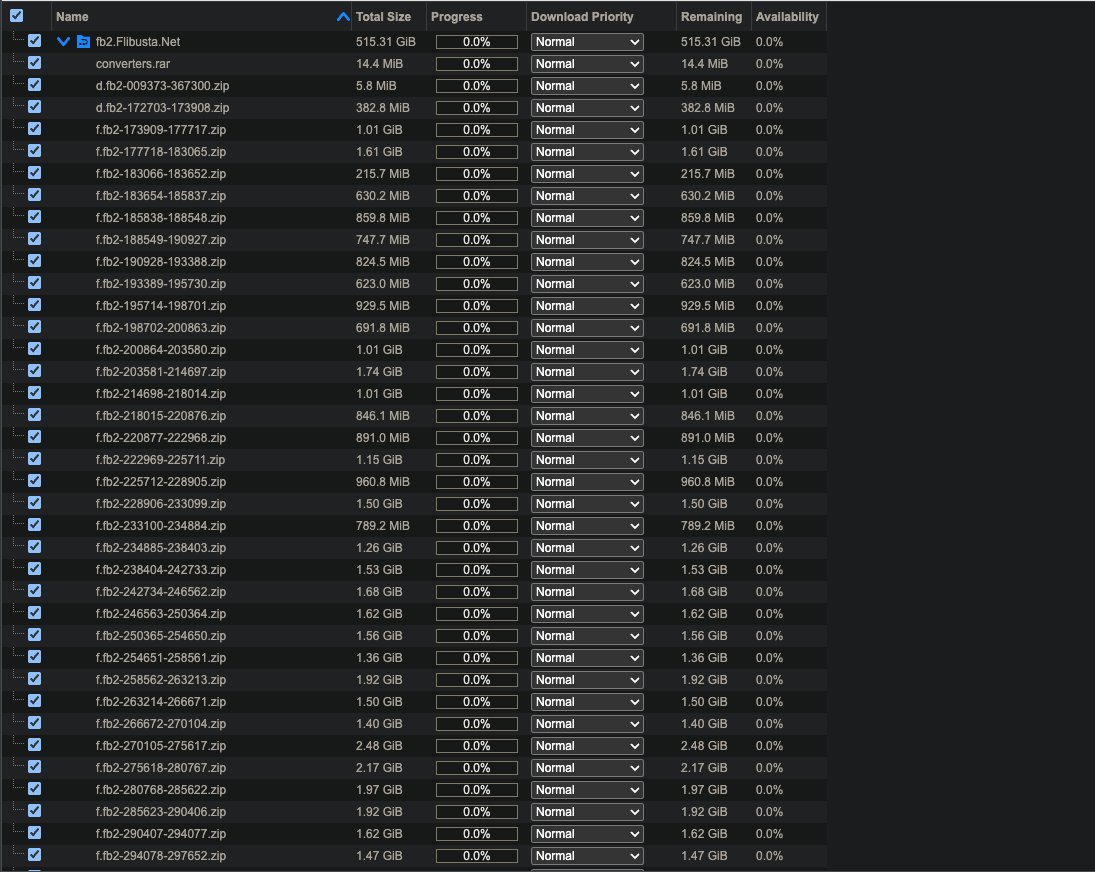Viewport: 1095px width, 872px height.
Task: Select file f.fb2-275618-280767.zip
Action: pos(161,767)
